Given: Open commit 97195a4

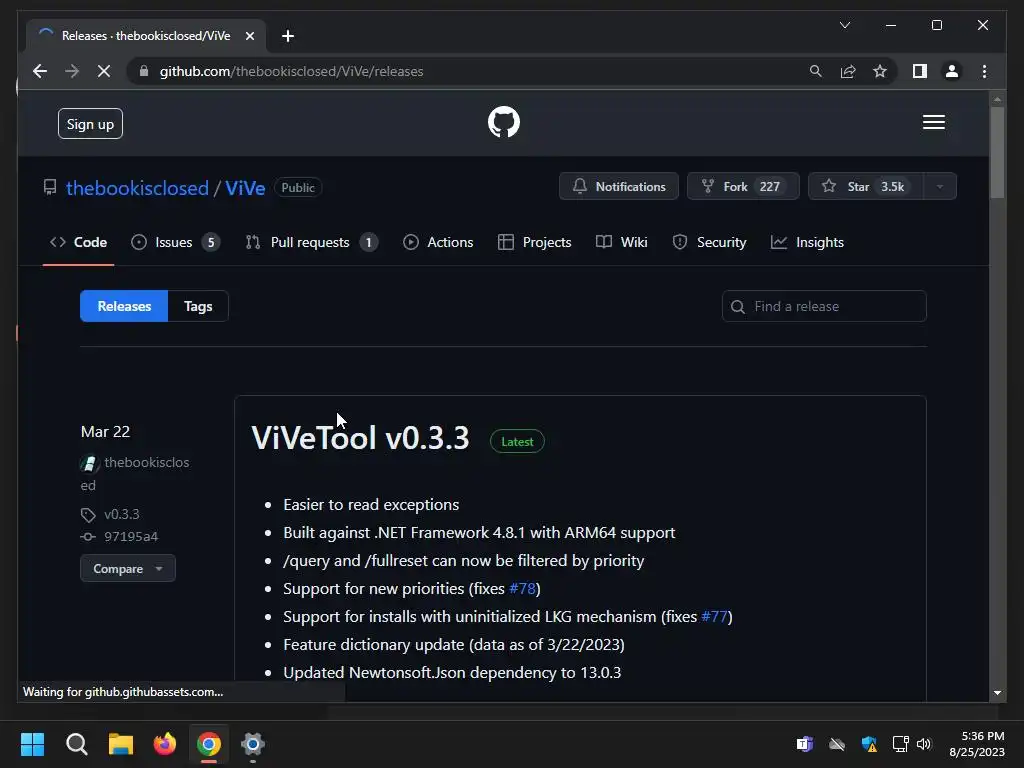Looking at the screenshot, I should pyautogui.click(x=131, y=537).
